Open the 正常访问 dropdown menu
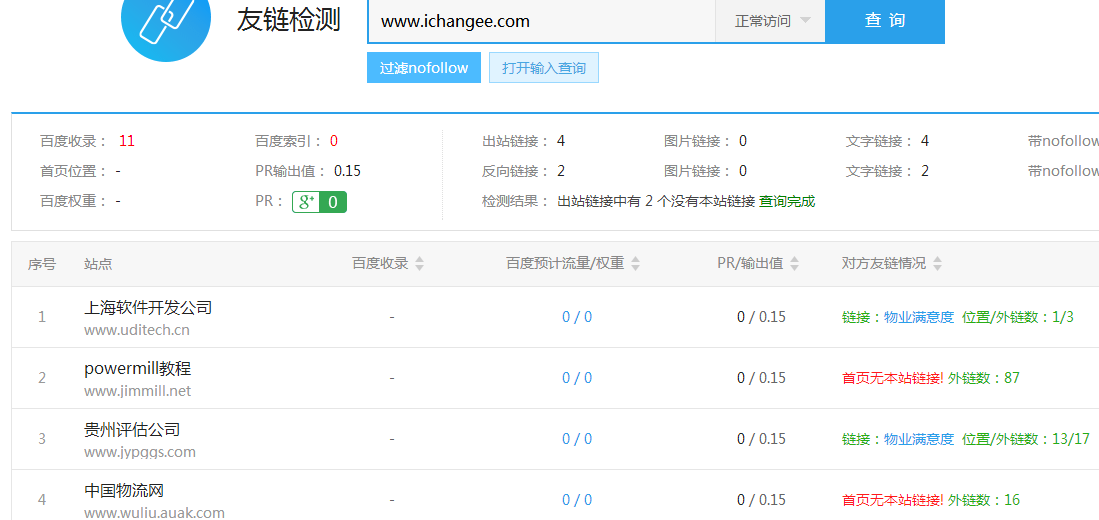 pos(770,21)
